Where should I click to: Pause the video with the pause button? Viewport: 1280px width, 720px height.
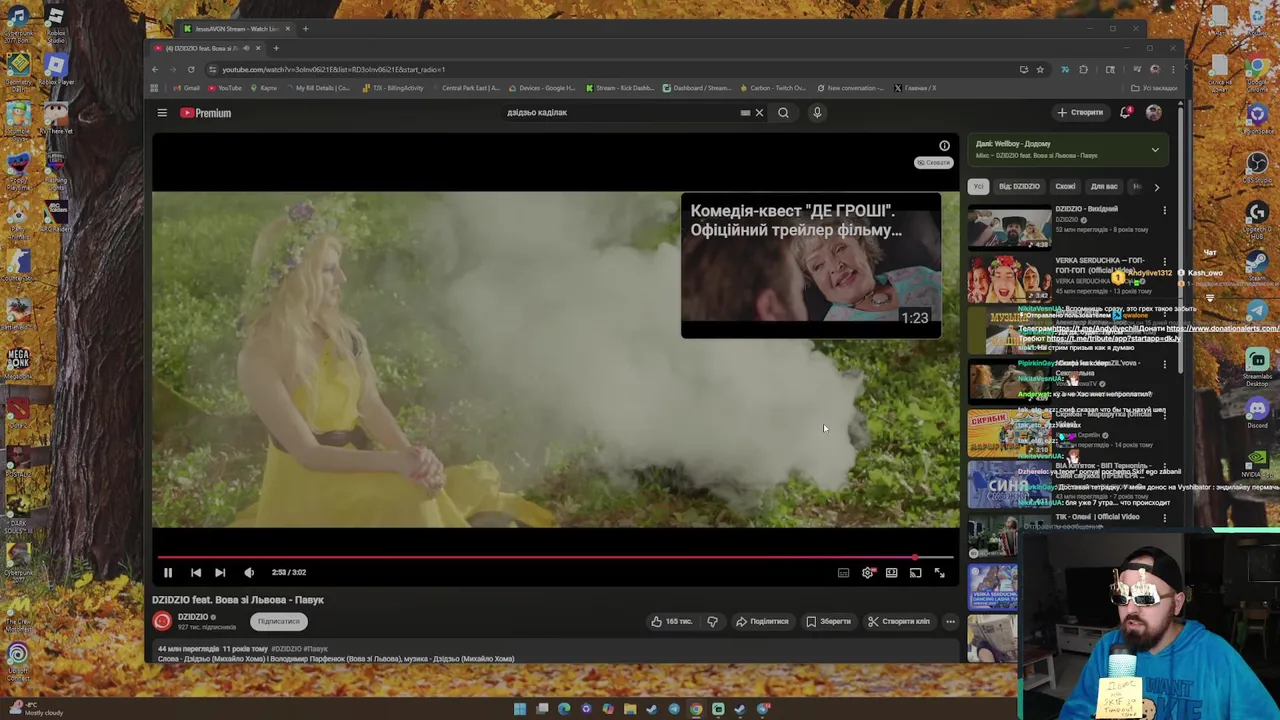point(168,572)
